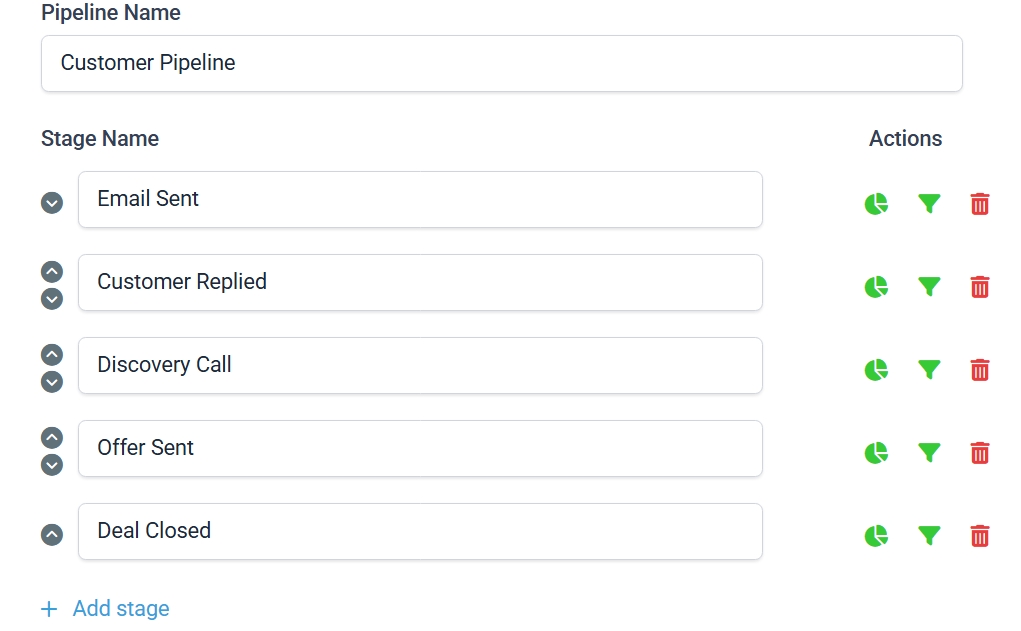Screen dimensions: 1021x631
Task: Click pie chart icon for Customer Replied stage
Action: point(876,287)
